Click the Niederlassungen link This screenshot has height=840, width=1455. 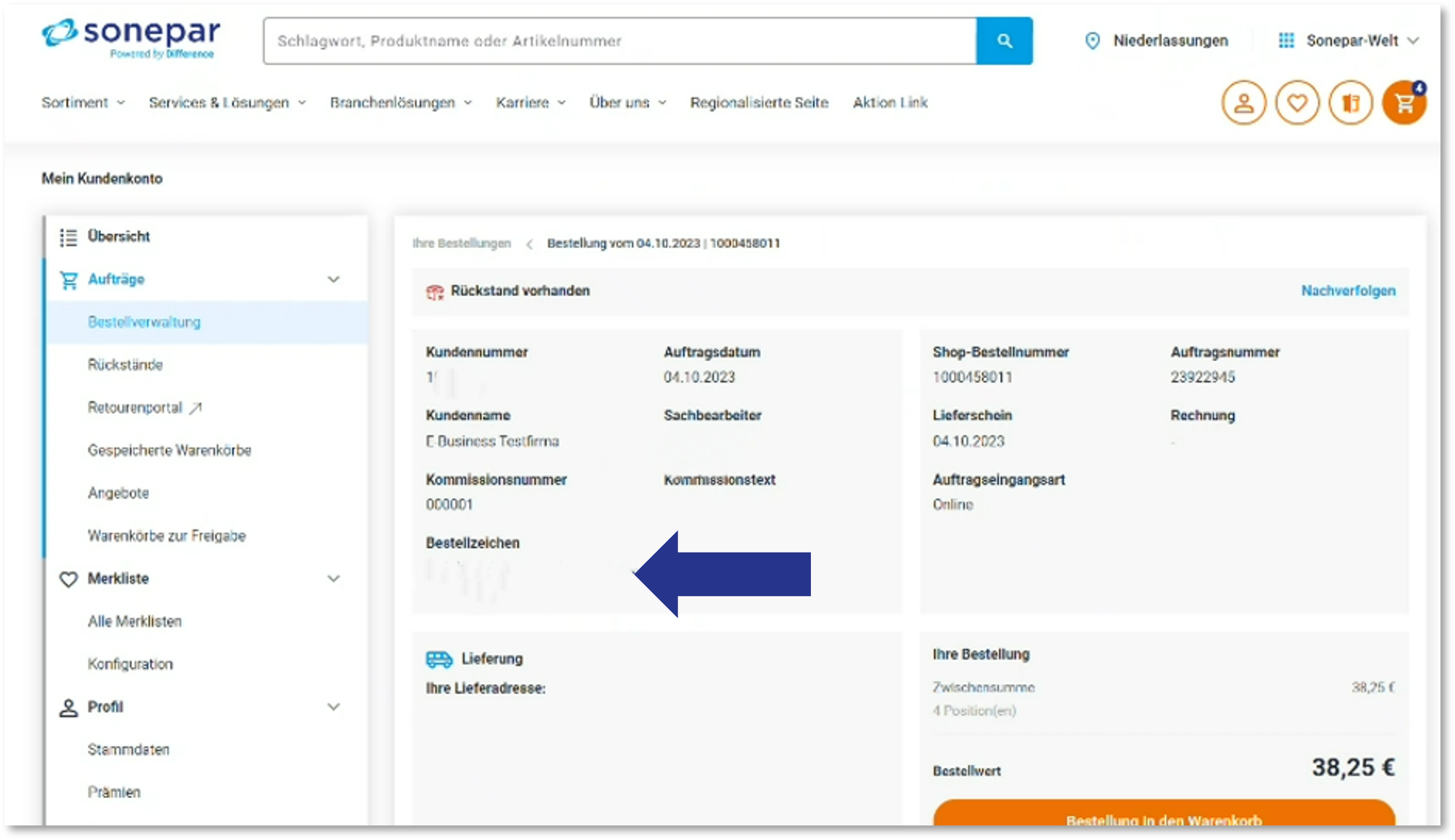click(1170, 41)
